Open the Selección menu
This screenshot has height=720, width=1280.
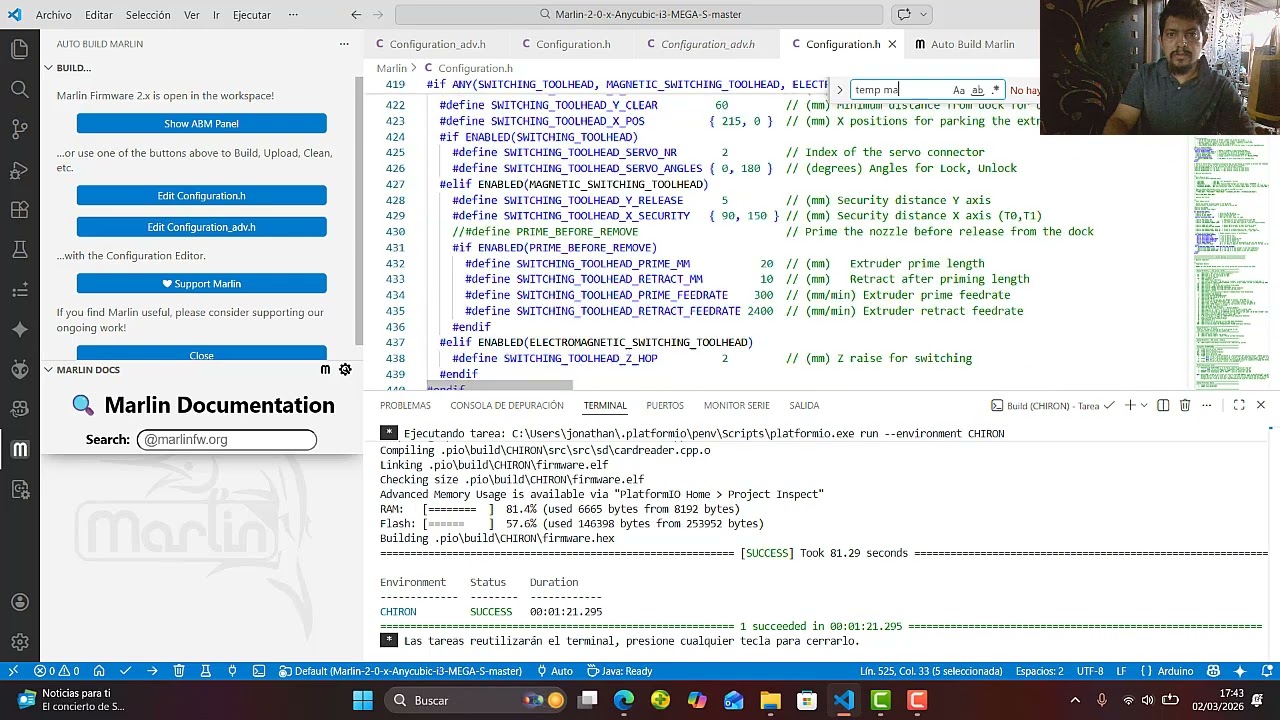point(148,15)
